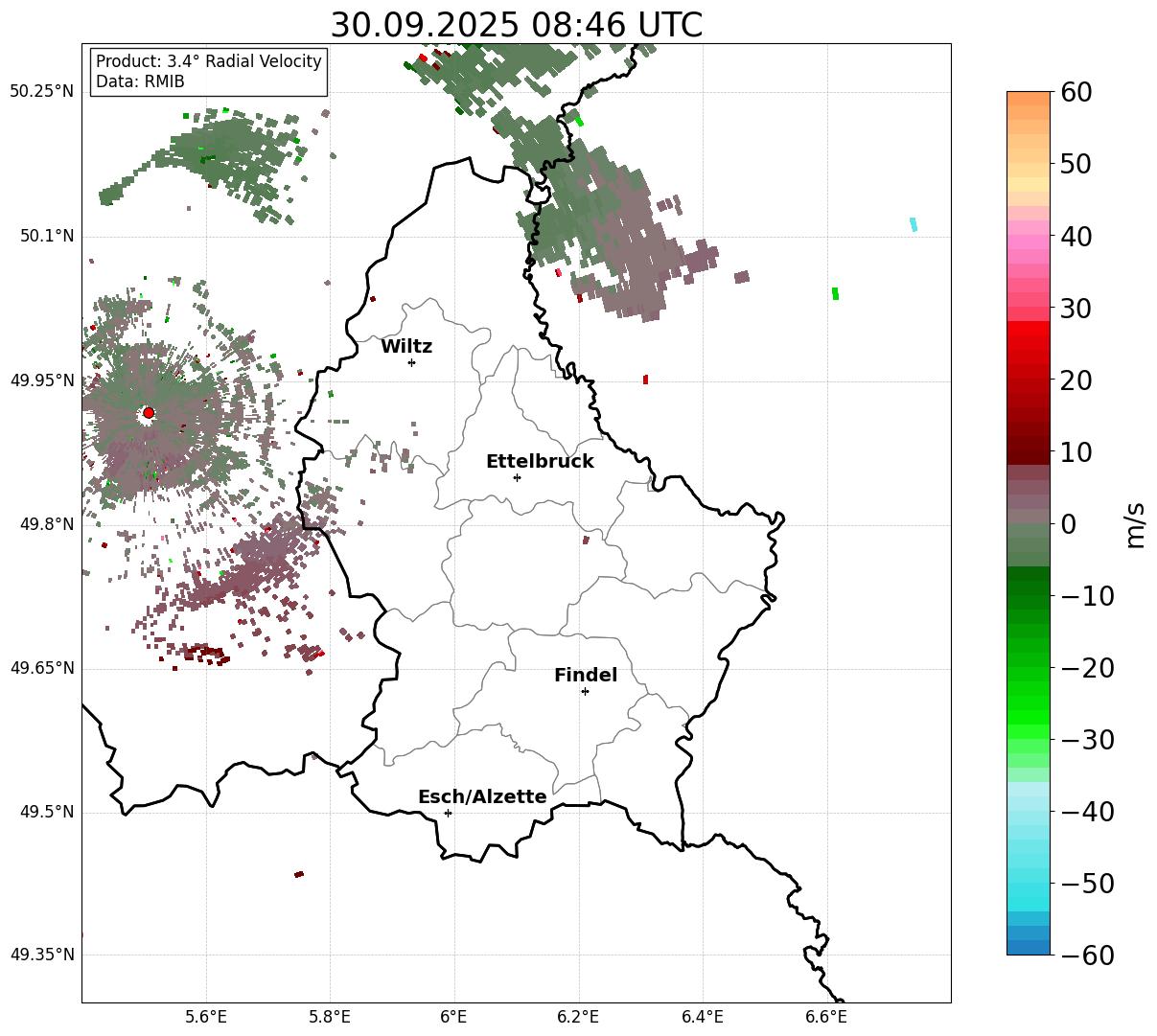Click the colorbar −30 tick label
This screenshot has width=1157, height=1036.
pyautogui.click(x=1087, y=740)
